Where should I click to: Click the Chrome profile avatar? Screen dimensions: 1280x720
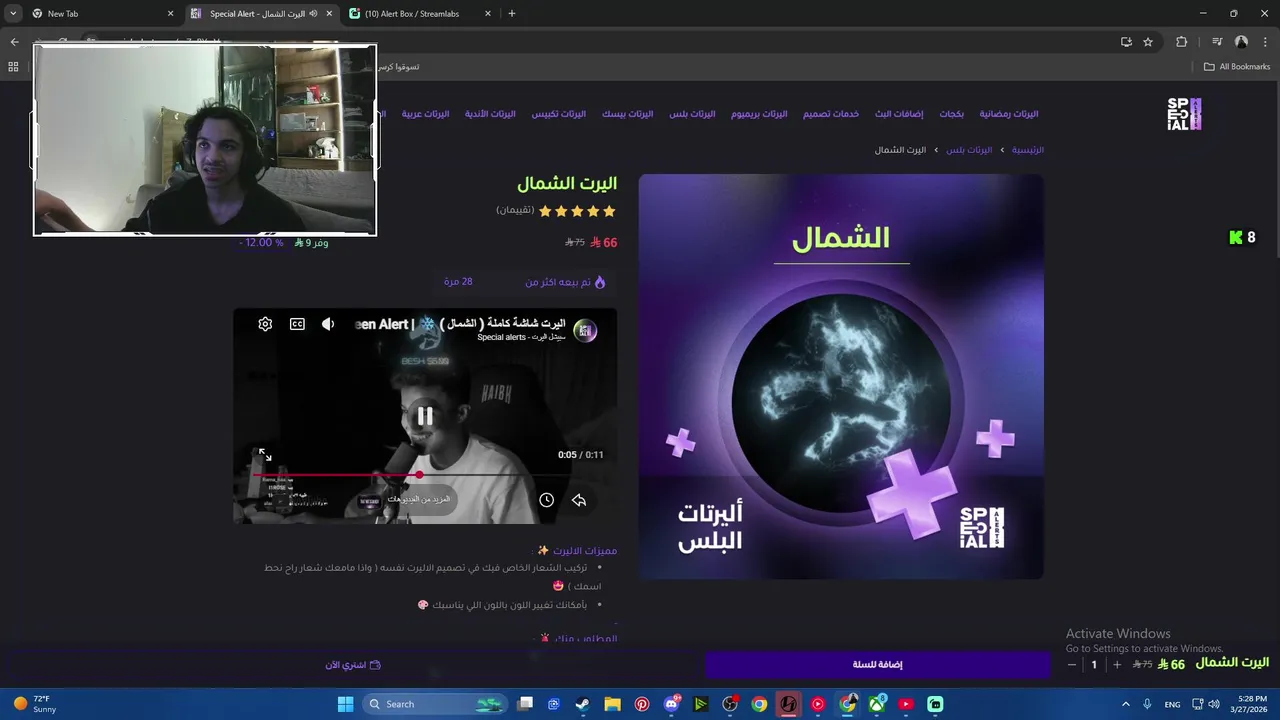pyautogui.click(x=1241, y=42)
